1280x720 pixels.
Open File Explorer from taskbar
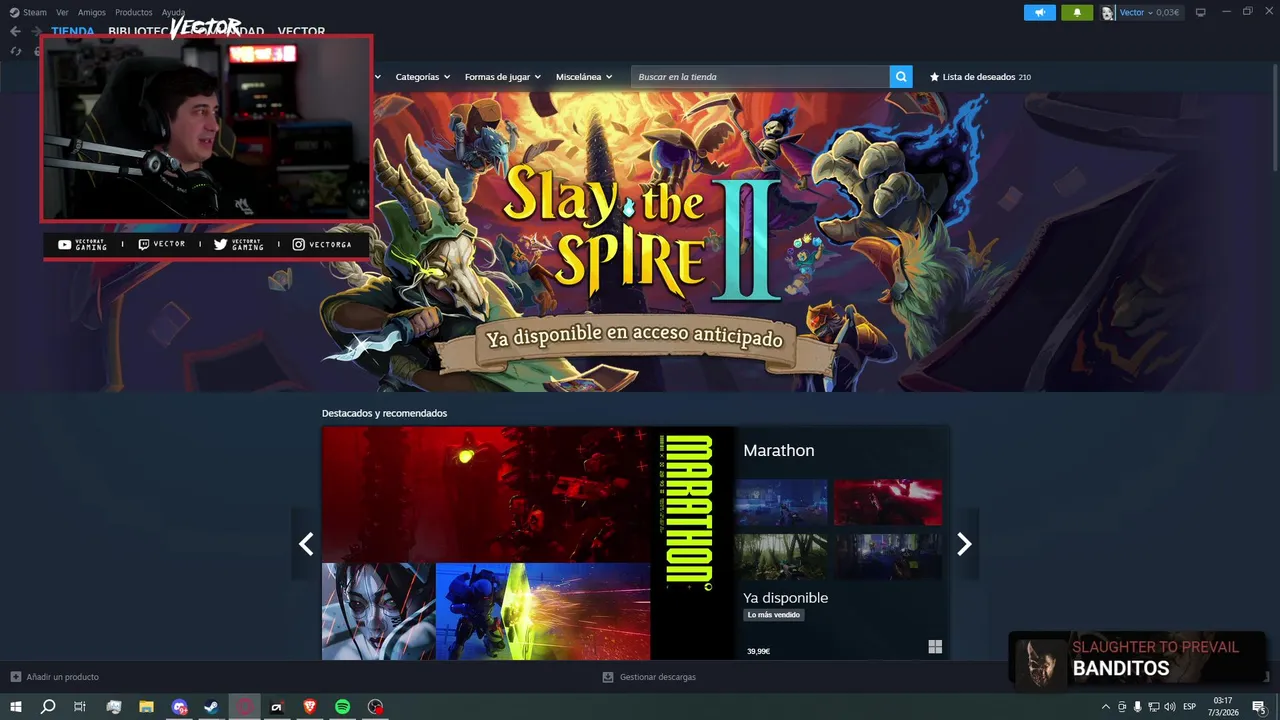tap(146, 707)
